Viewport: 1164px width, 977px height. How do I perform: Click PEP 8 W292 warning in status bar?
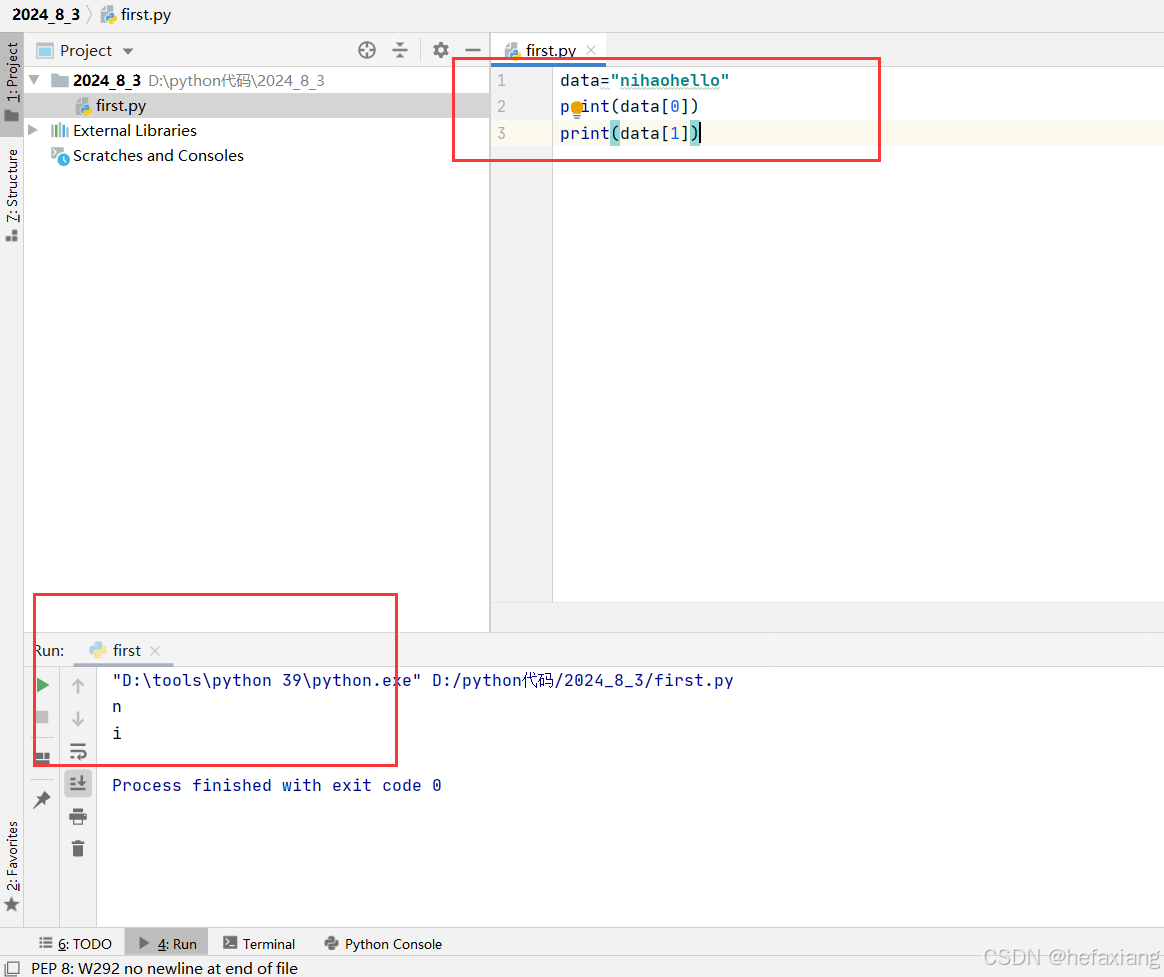point(164,968)
